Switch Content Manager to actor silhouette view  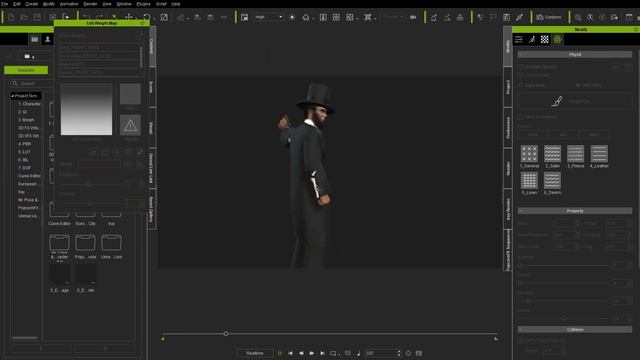click(x=47, y=39)
